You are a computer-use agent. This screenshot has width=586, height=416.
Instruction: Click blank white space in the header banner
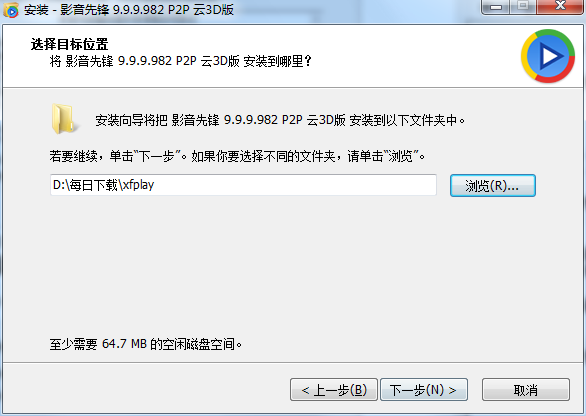pyautogui.click(x=411, y=56)
